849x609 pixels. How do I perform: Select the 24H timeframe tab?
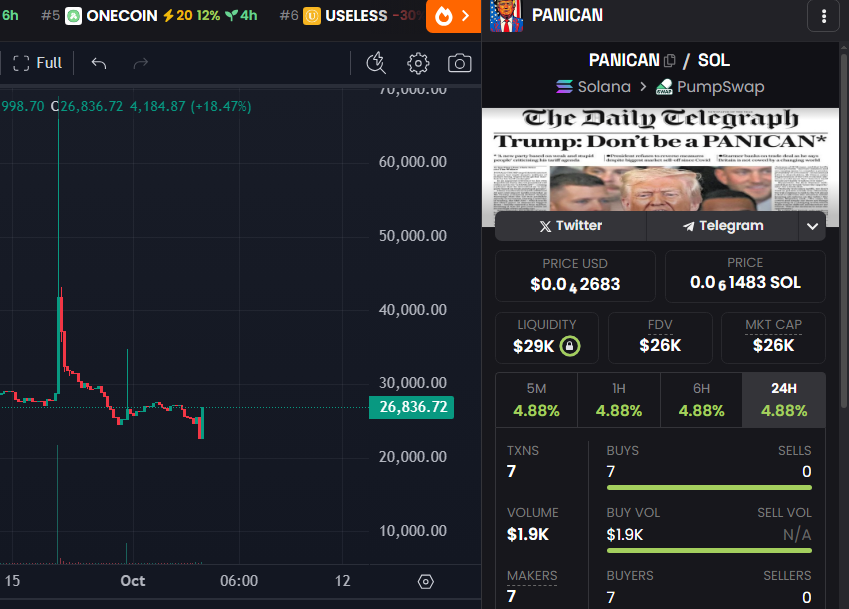click(783, 400)
